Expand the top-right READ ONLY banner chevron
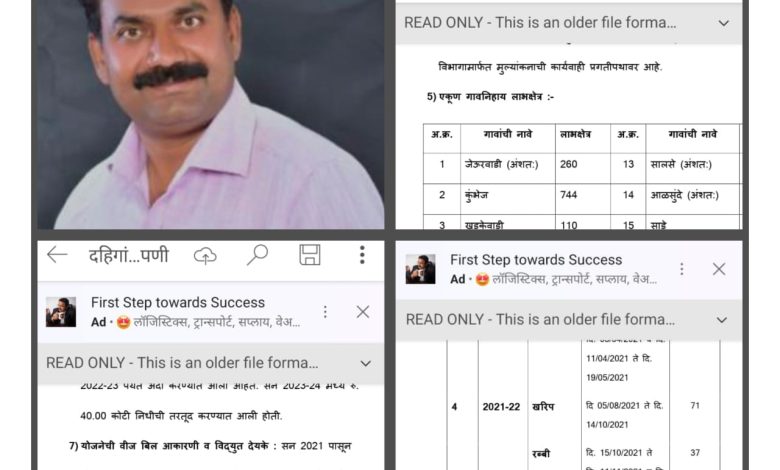The image size is (780, 470). (724, 23)
